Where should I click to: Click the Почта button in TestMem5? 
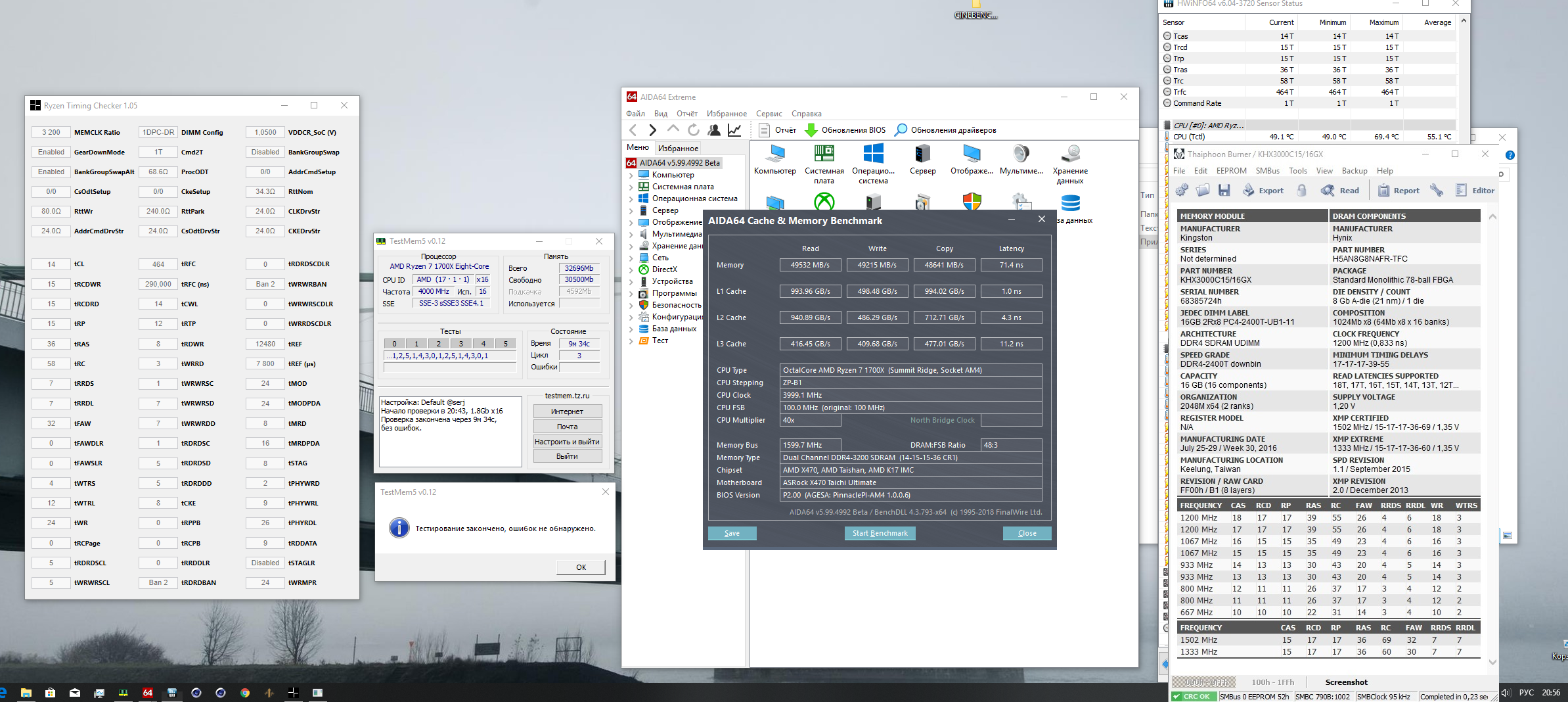coord(567,427)
